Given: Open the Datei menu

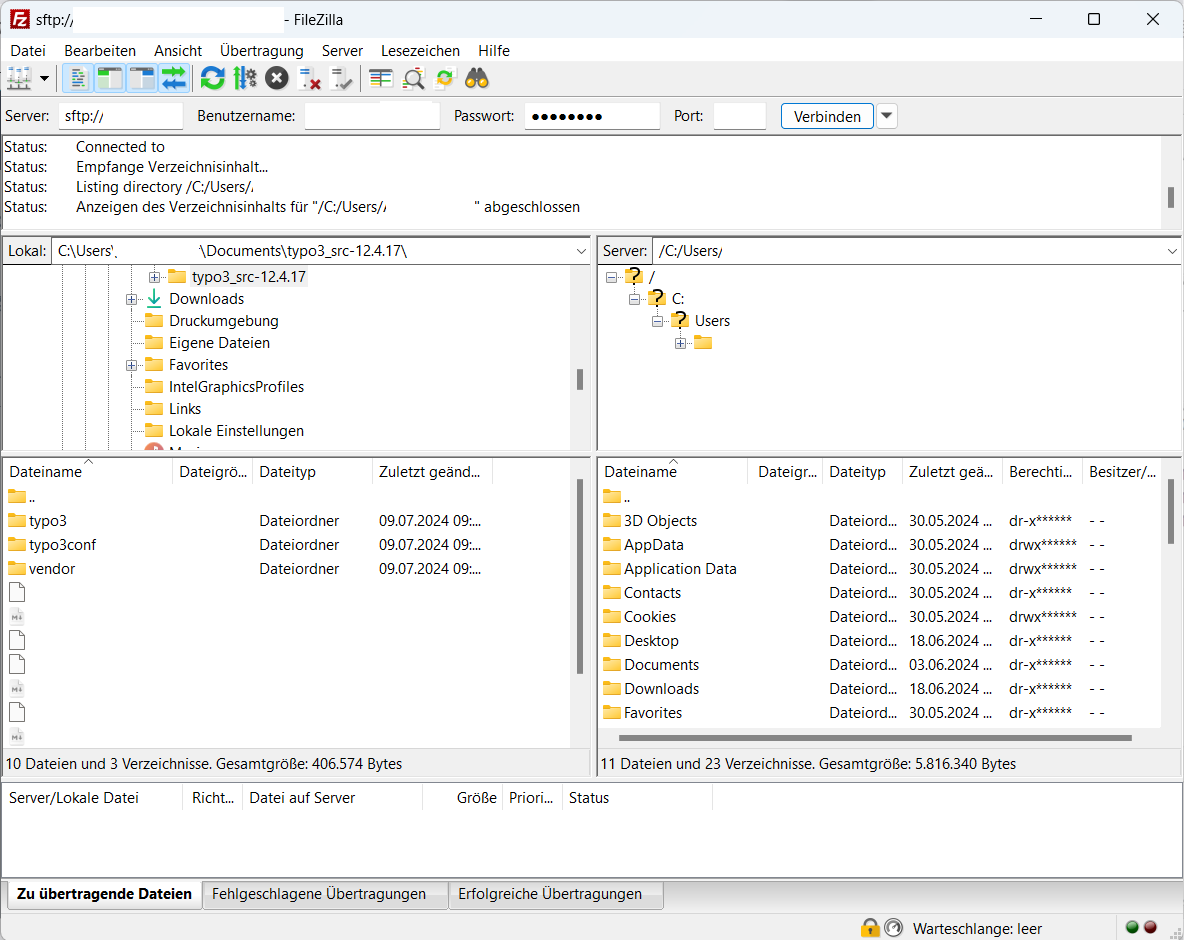Looking at the screenshot, I should [28, 51].
